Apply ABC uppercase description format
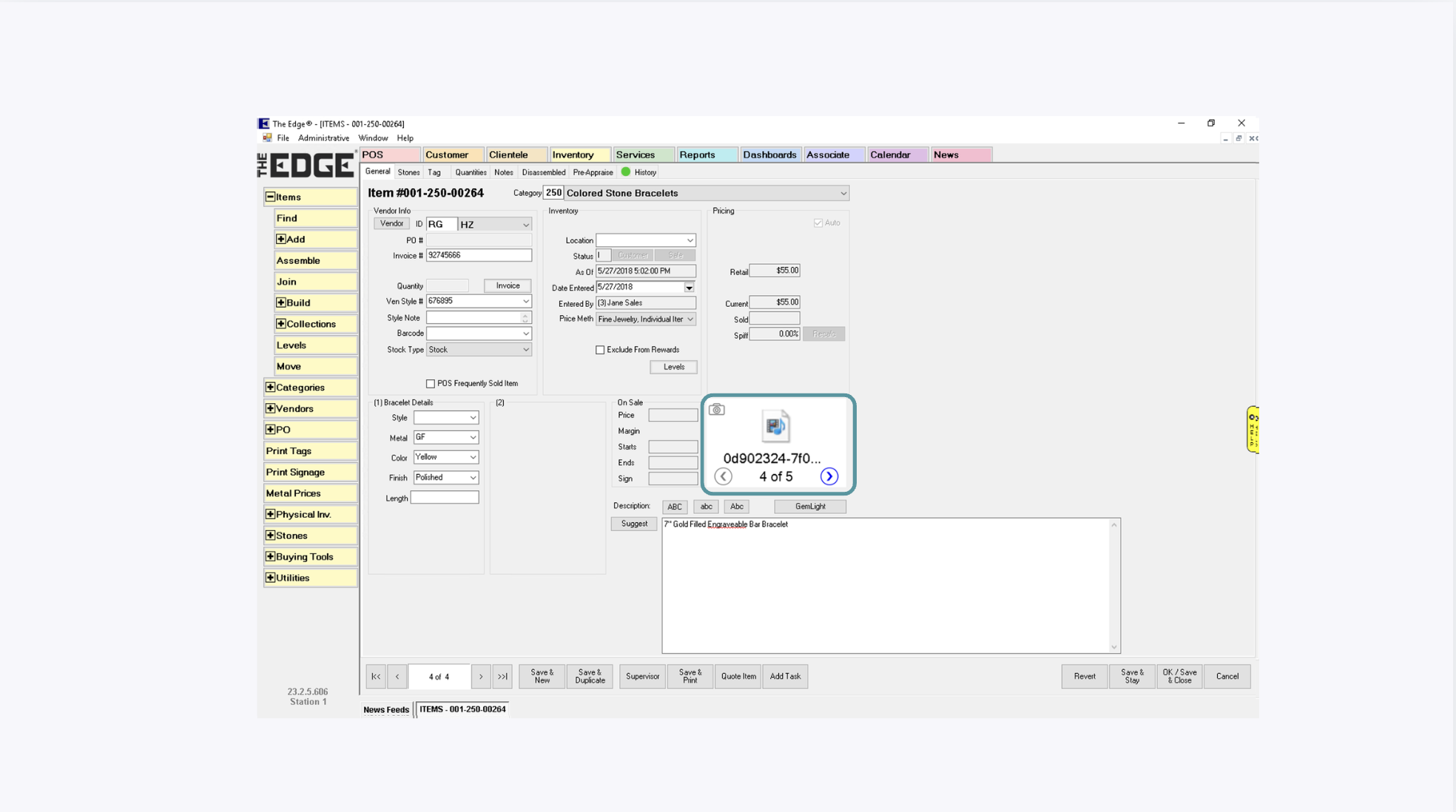Image resolution: width=1456 pixels, height=812 pixels. (x=674, y=507)
